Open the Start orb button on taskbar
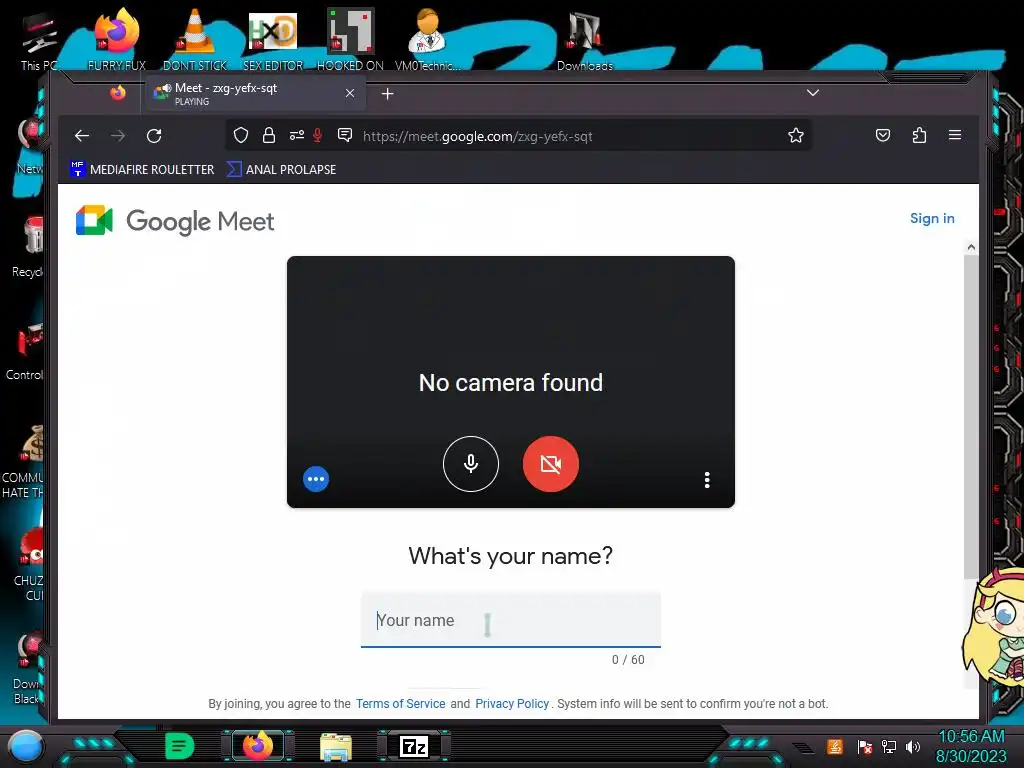 [x=25, y=746]
